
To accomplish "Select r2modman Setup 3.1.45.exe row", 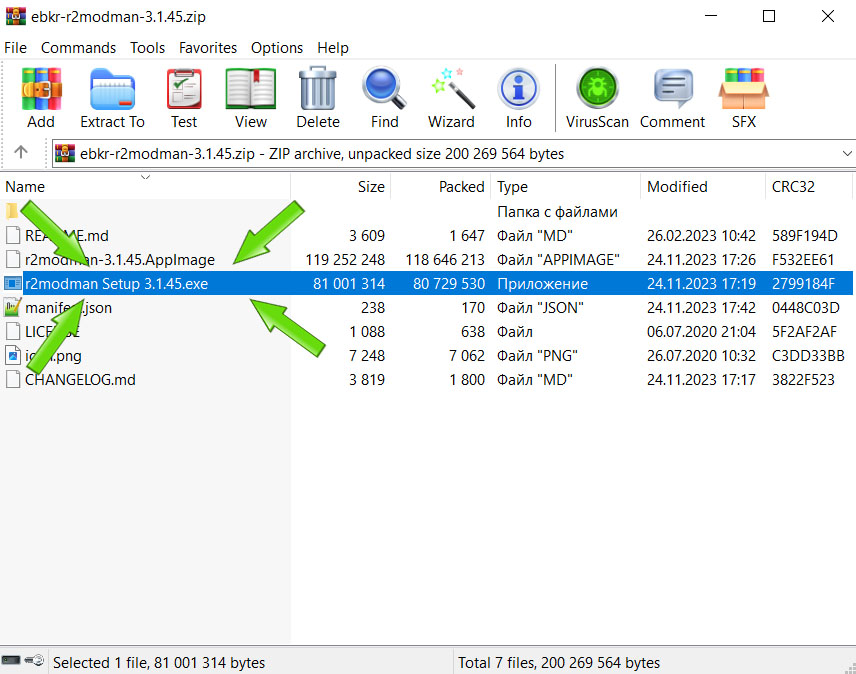I will click(428, 284).
